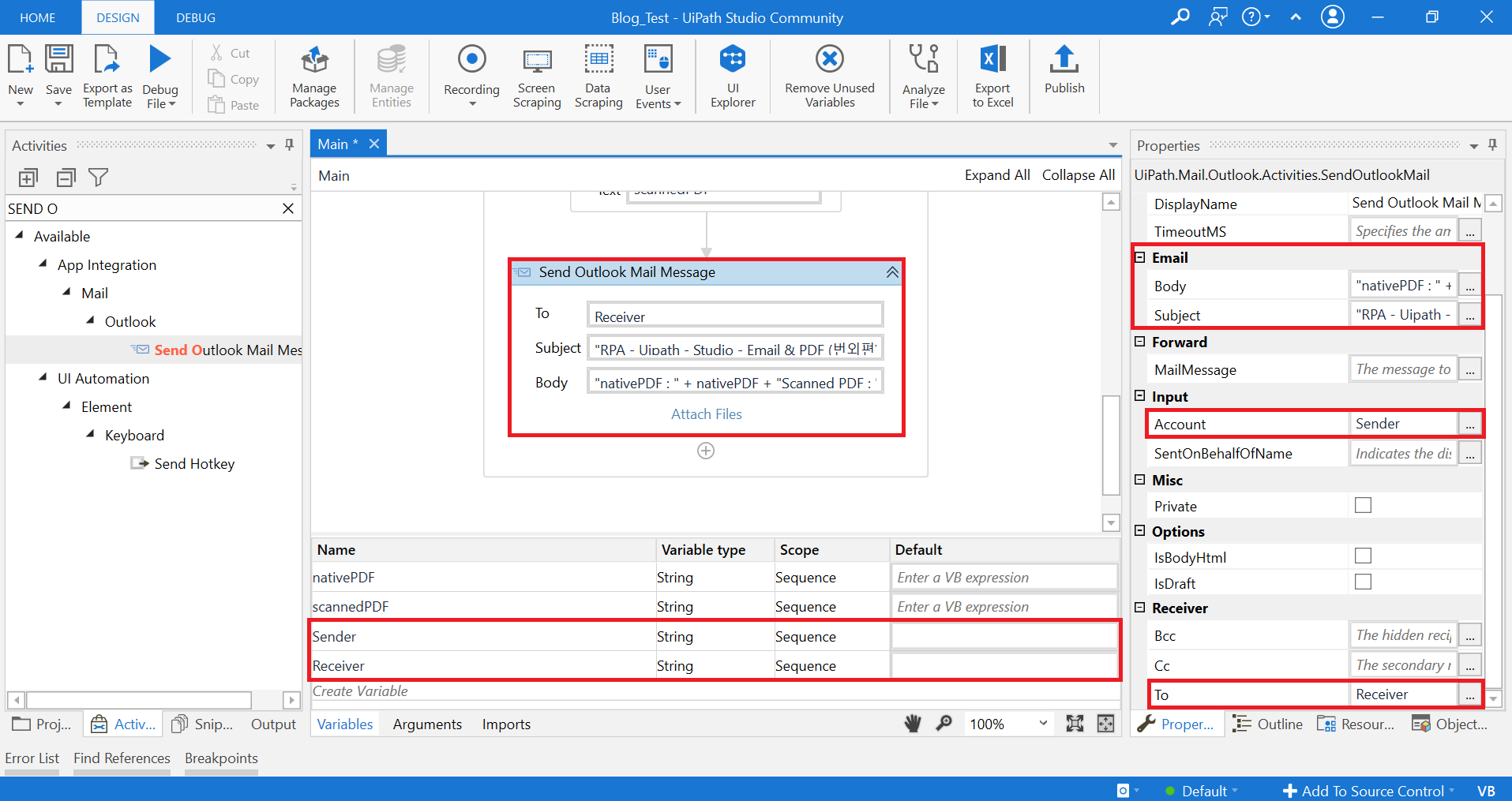The width and height of the screenshot is (1512, 801).
Task: Switch to the Outline panel tab
Action: tap(1268, 724)
